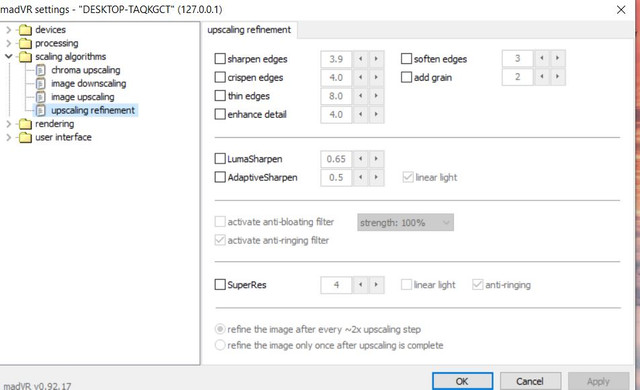Select refine only once after upscaling
This screenshot has width=640, height=390.
pos(220,345)
